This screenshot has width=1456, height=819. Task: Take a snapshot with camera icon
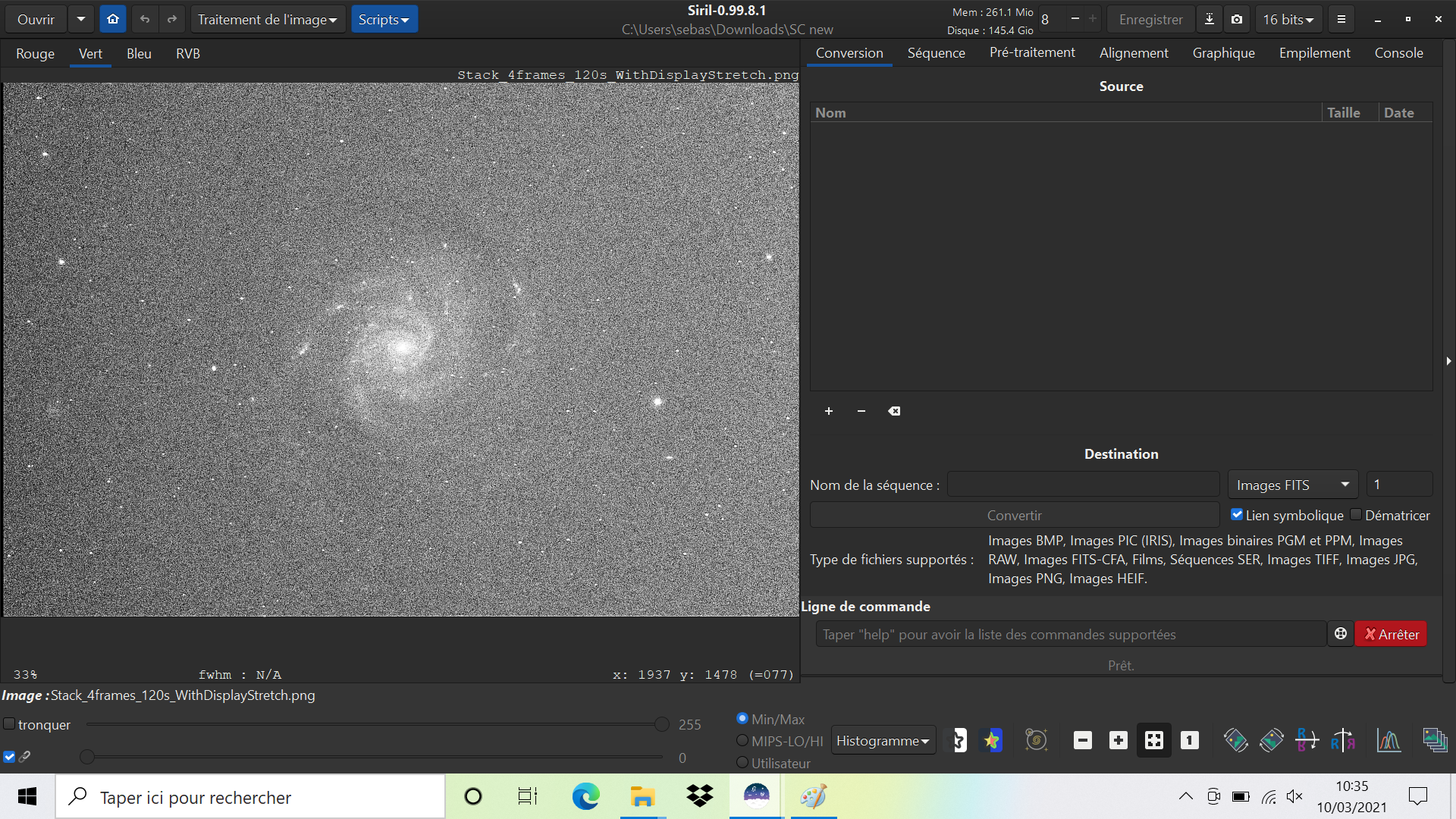1237,19
